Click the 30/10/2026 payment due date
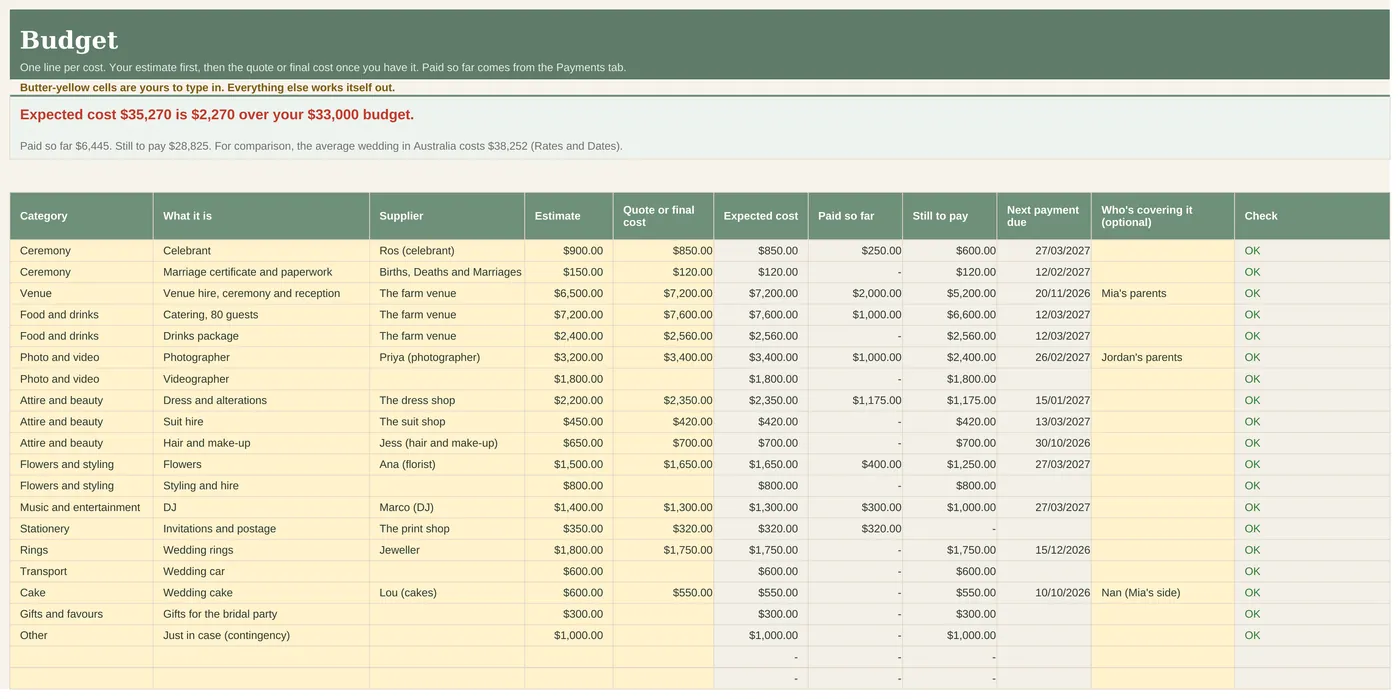1400x699 pixels. click(x=1044, y=443)
